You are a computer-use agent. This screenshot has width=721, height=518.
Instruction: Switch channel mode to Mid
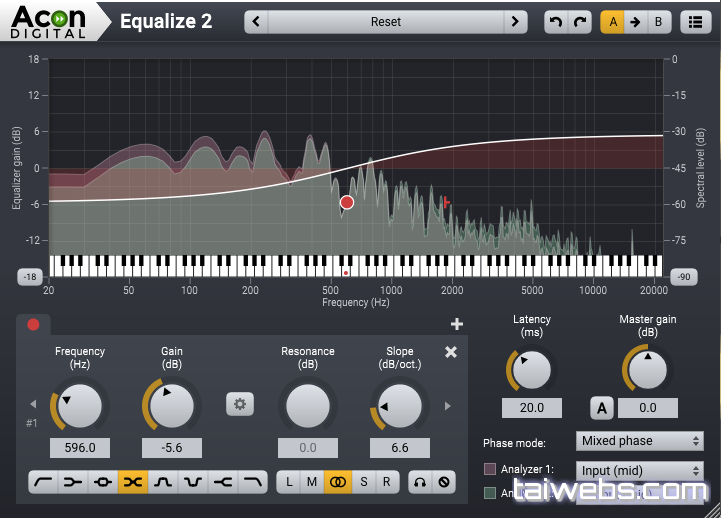pyautogui.click(x=312, y=482)
